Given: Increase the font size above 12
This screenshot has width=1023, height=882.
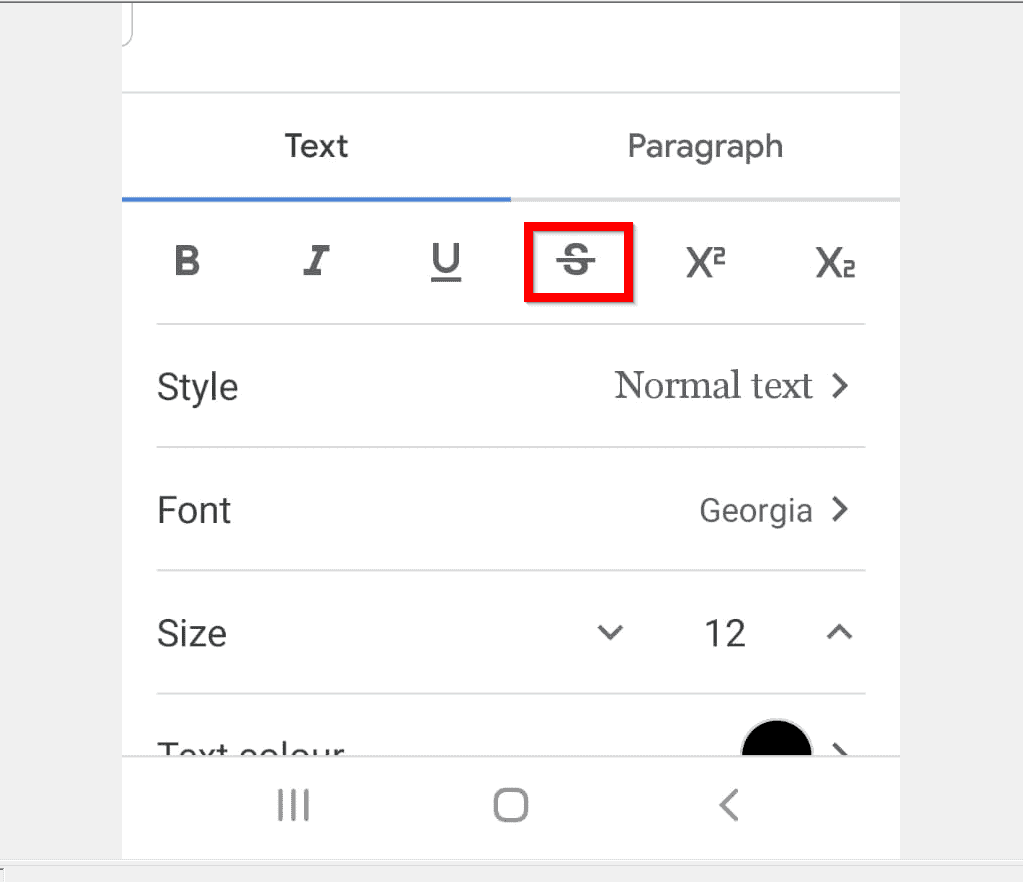Looking at the screenshot, I should 839,632.
